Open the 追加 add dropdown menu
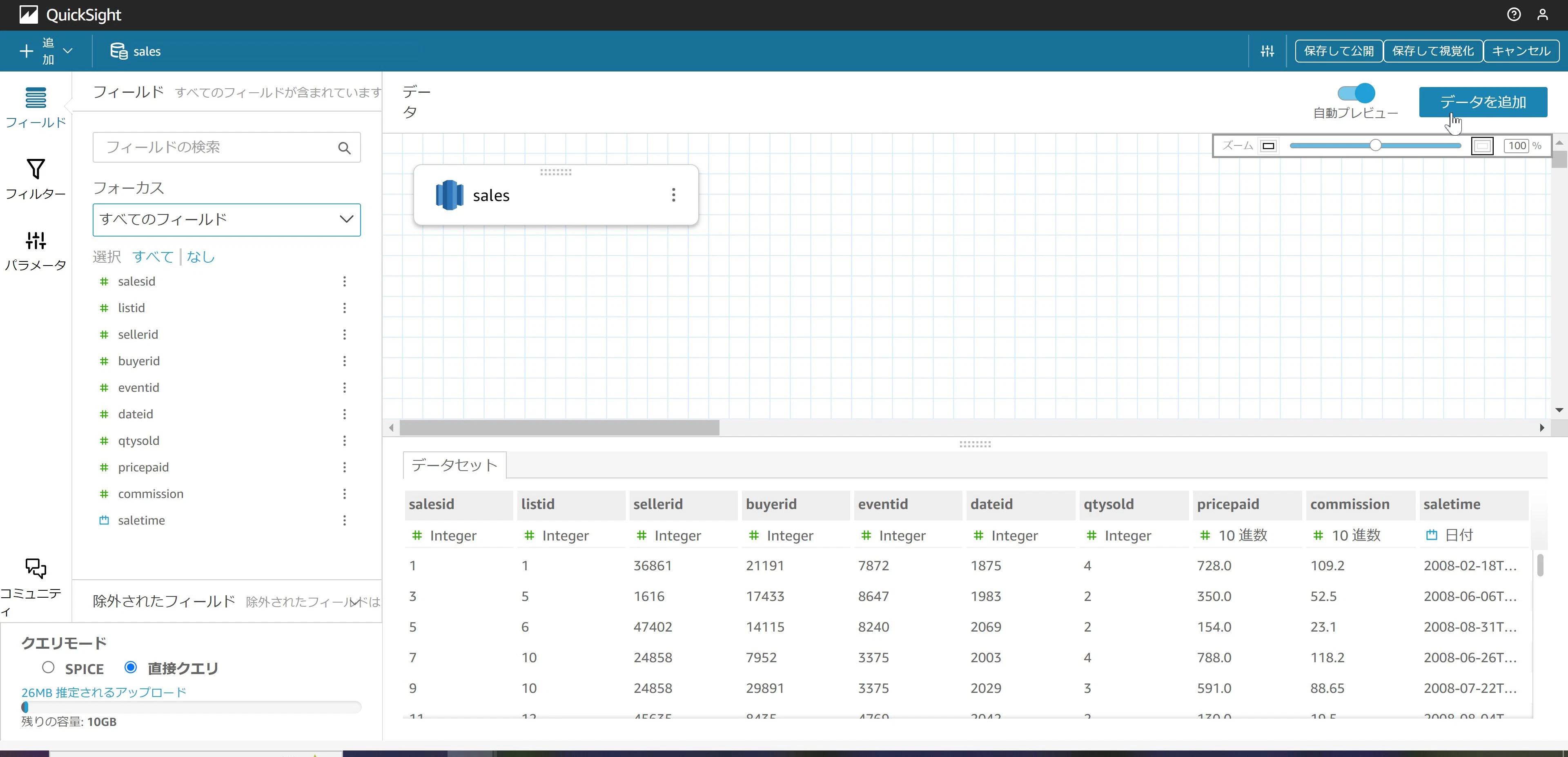This screenshot has width=1568, height=757. click(46, 51)
